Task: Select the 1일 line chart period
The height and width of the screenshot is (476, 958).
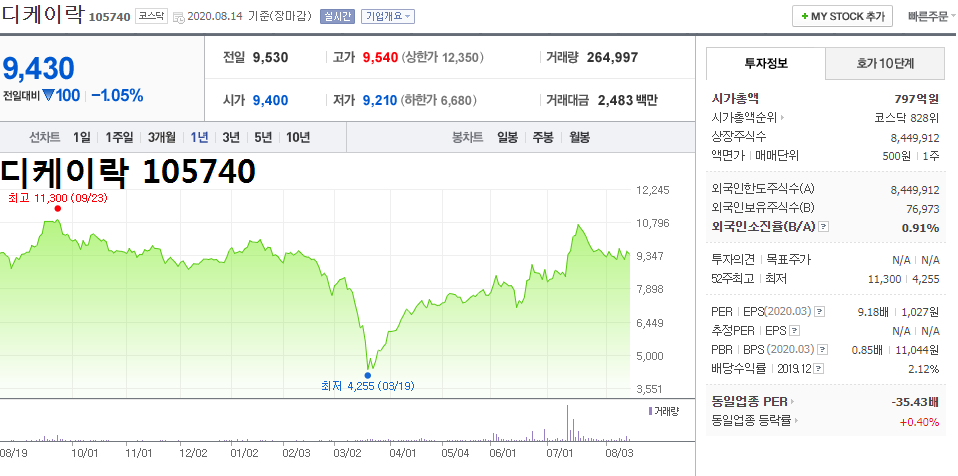Action: (x=81, y=137)
